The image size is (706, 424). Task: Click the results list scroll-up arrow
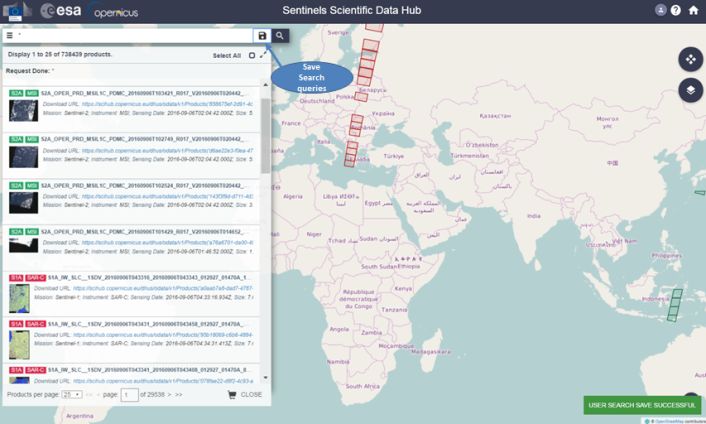[x=265, y=85]
